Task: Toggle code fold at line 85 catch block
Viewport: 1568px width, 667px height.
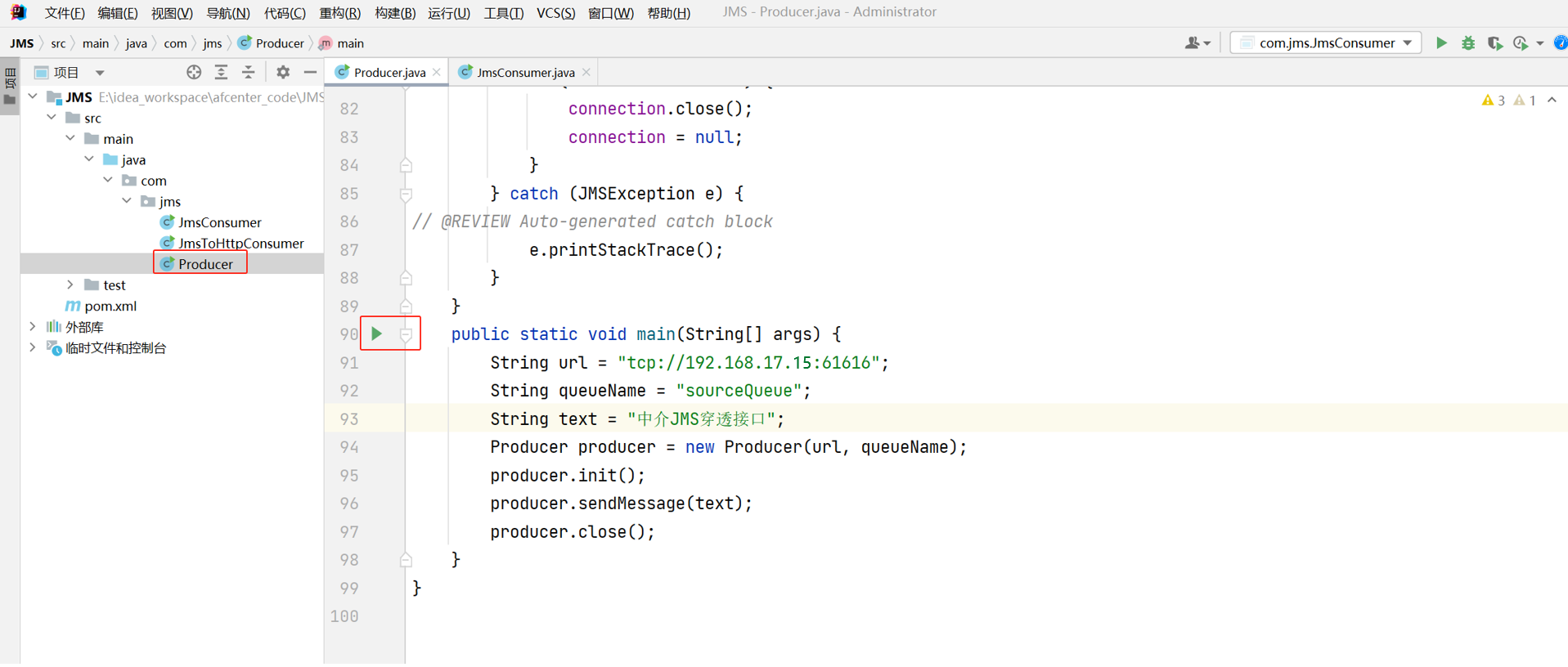Action: tap(406, 195)
